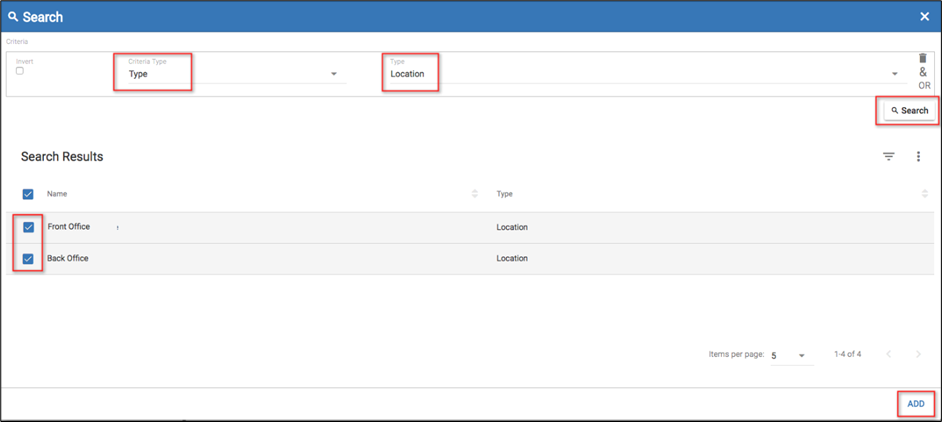
Task: Open the Criteria Type dropdown
Action: click(x=237, y=72)
